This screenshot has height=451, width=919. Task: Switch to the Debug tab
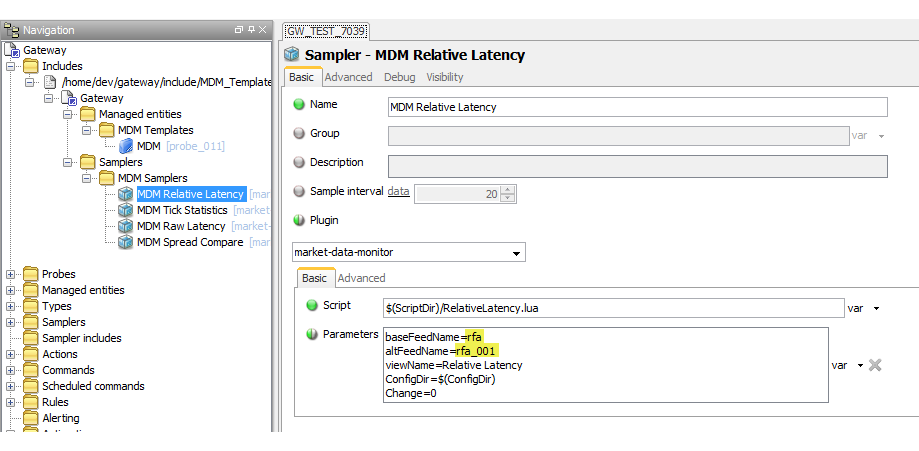coord(399,77)
